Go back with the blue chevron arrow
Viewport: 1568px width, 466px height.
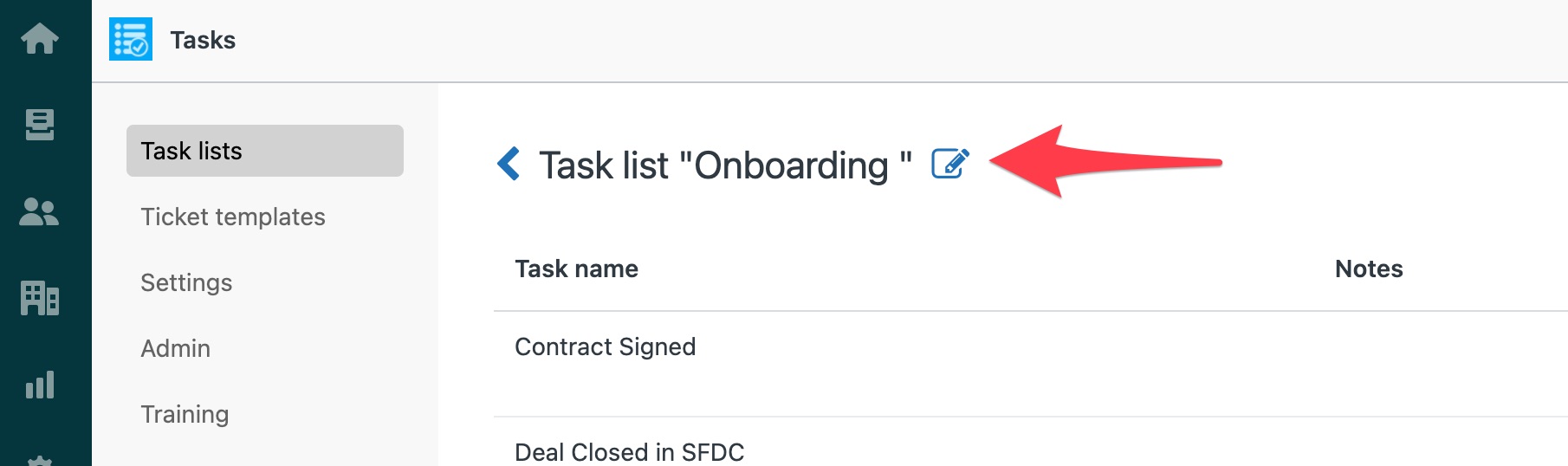click(x=509, y=164)
